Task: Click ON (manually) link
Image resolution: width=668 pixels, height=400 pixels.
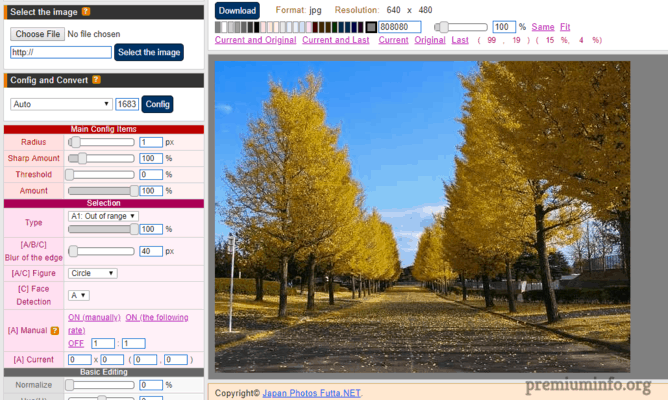Action: click(x=94, y=317)
